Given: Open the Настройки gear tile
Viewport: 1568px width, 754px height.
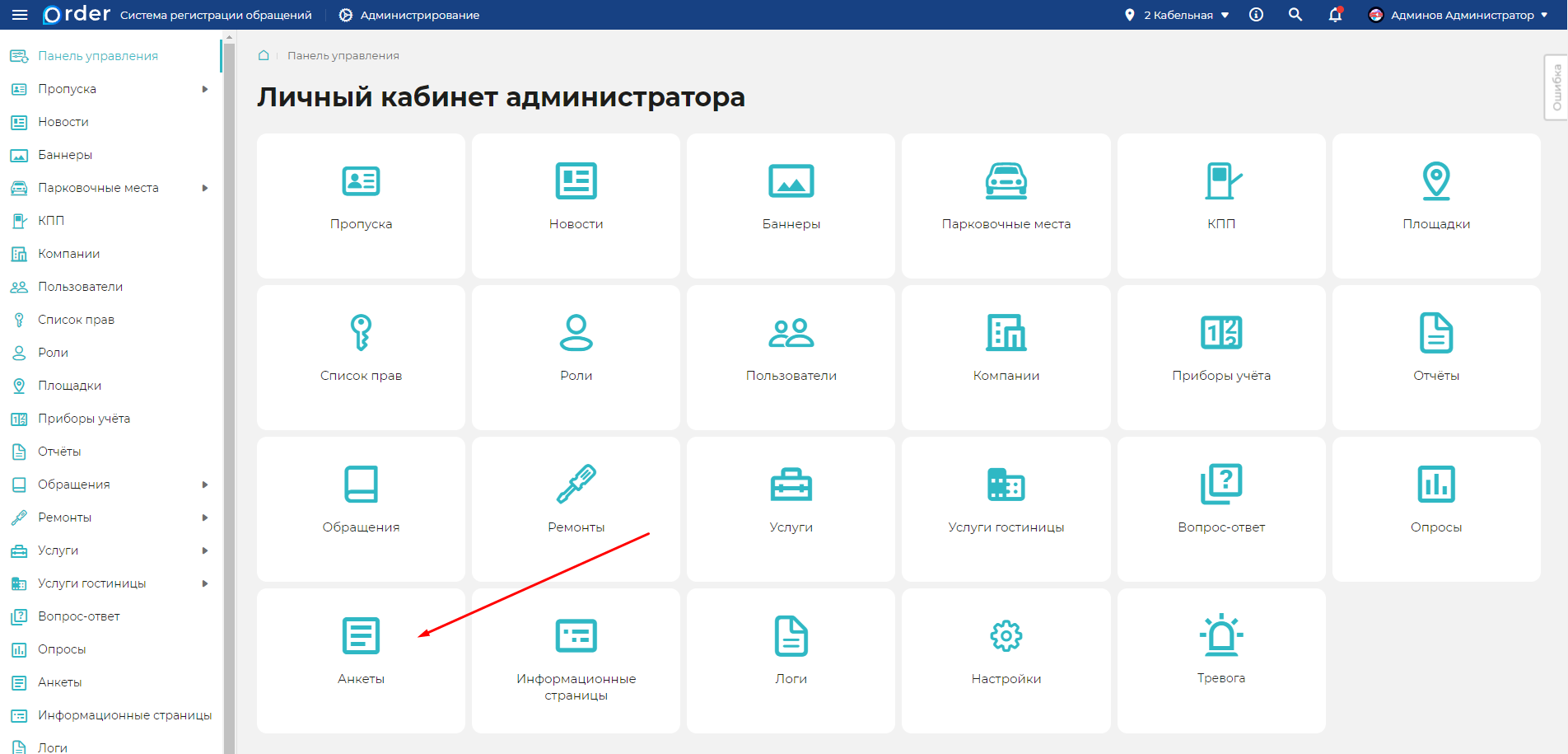Looking at the screenshot, I should coord(1006,659).
